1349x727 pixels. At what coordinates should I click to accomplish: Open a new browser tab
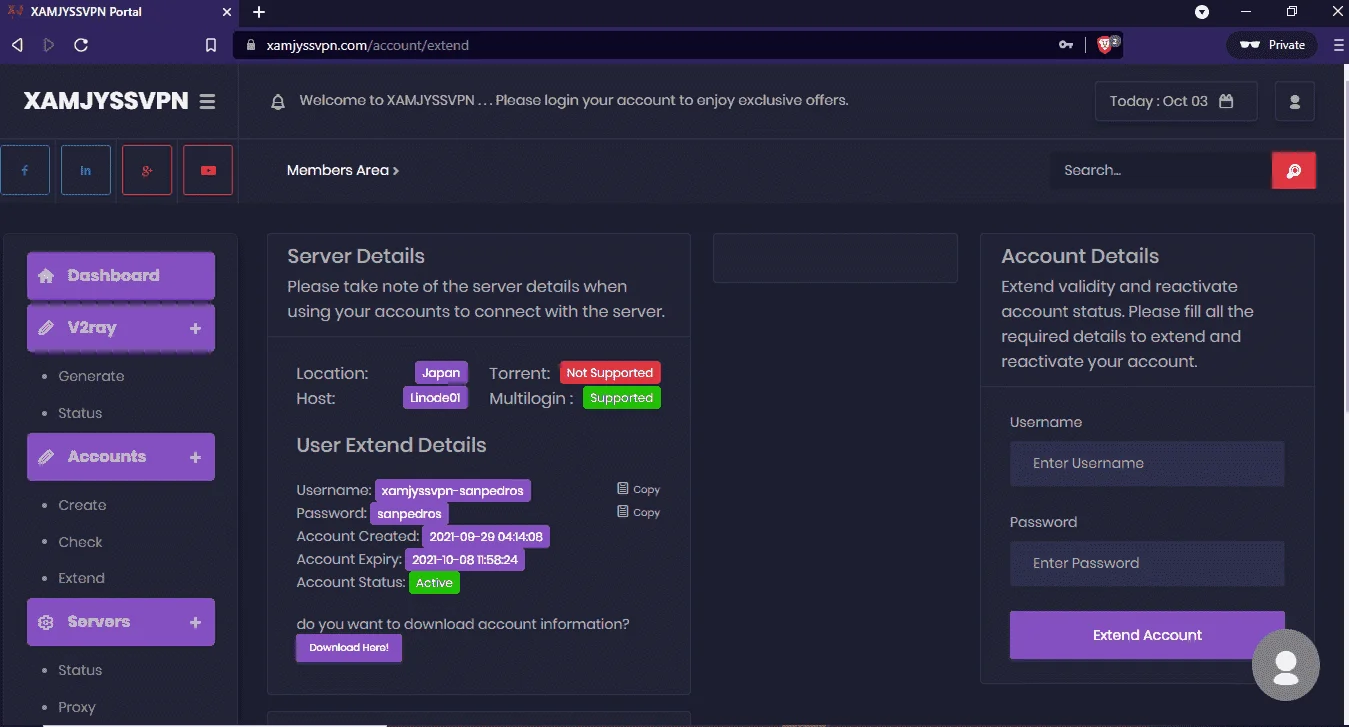coord(259,12)
